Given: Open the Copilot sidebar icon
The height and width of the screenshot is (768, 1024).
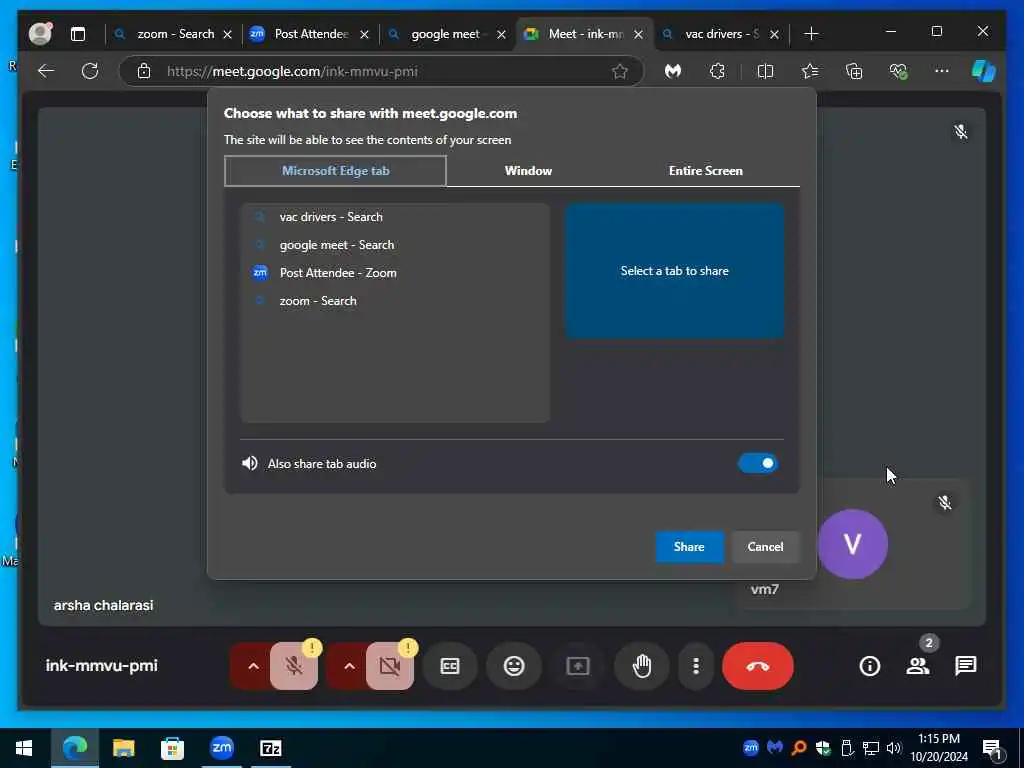Looking at the screenshot, I should coord(984,71).
